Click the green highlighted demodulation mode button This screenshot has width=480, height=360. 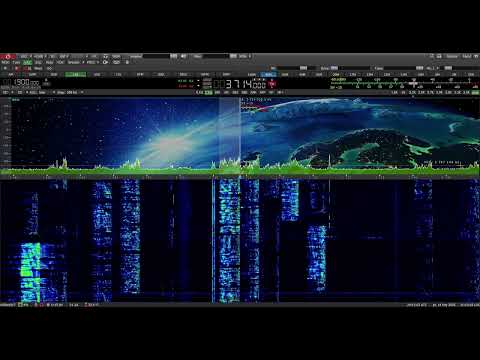click(x=75, y=74)
